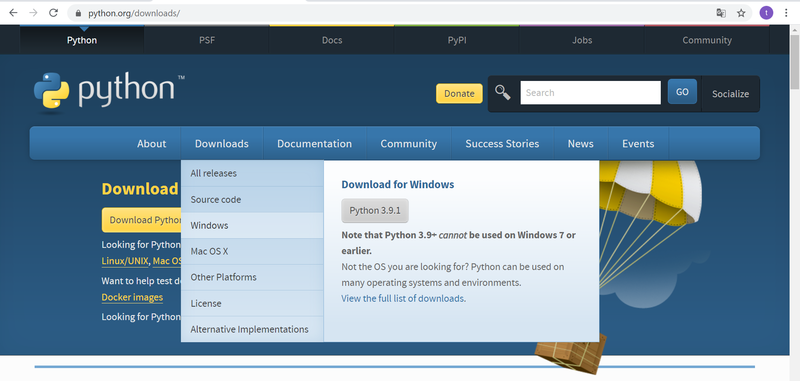Viewport: 800px width, 381px height.
Task: Open the News navigation menu
Action: click(581, 144)
